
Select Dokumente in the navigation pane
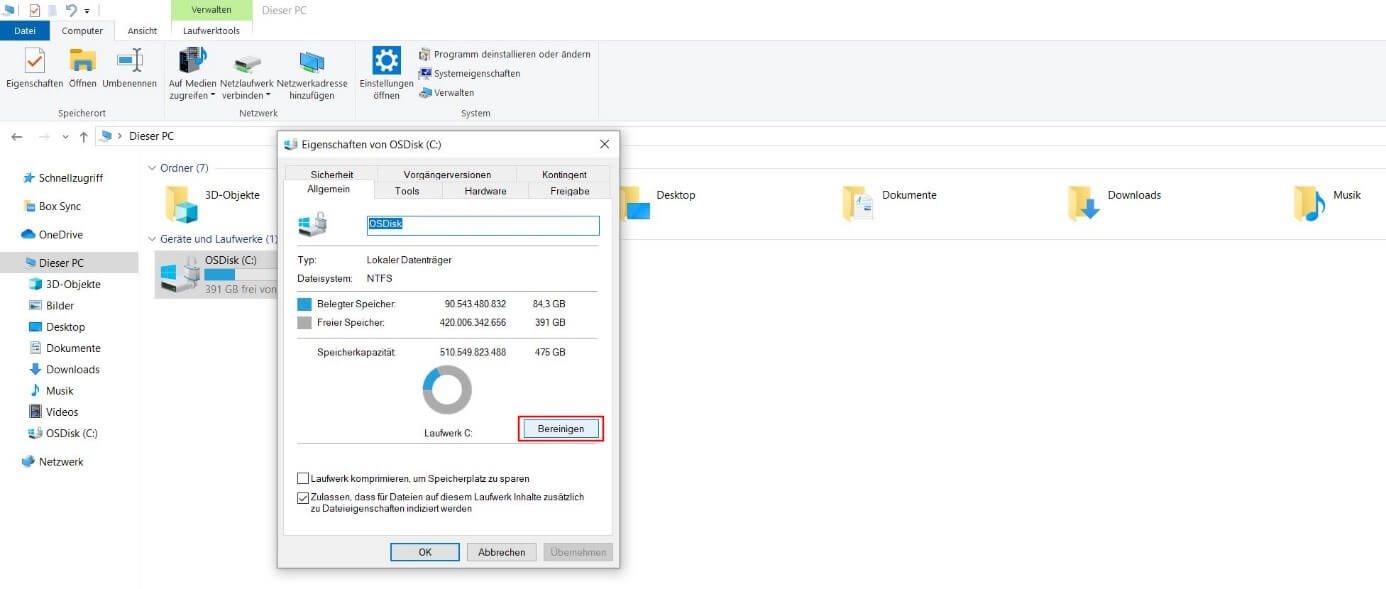(x=65, y=348)
